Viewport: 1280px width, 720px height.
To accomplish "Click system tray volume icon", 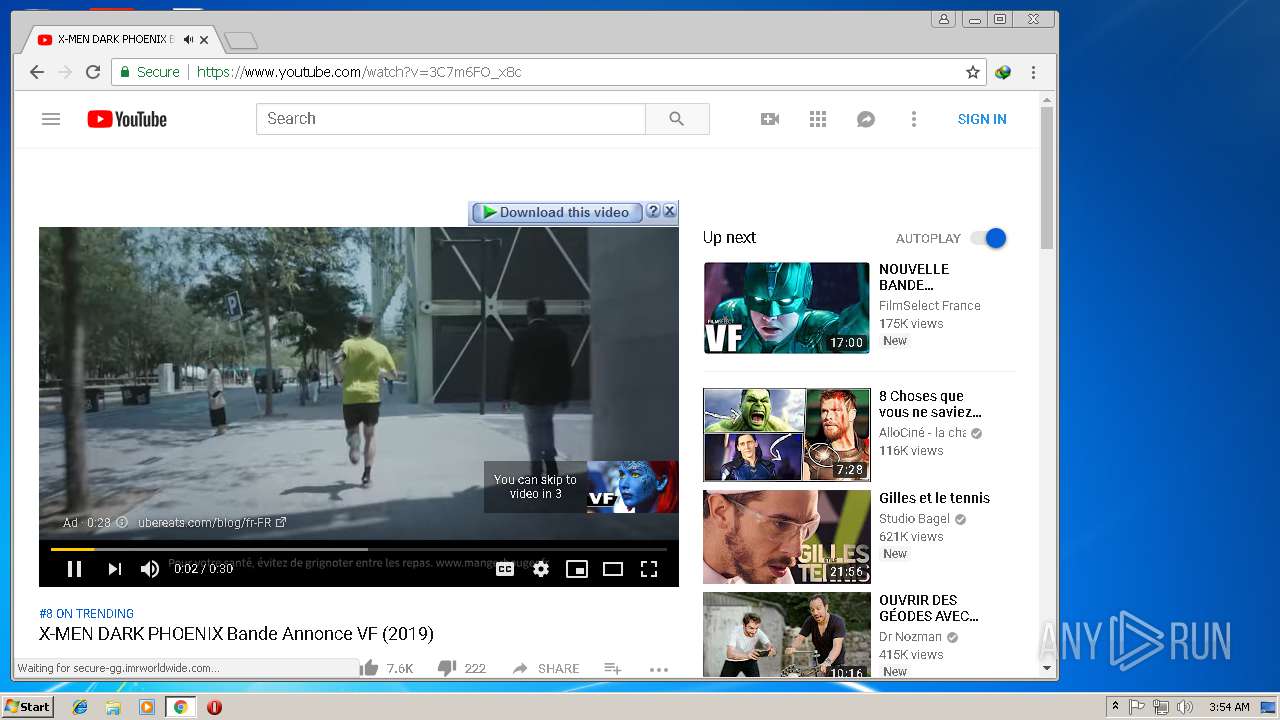I will [1184, 707].
